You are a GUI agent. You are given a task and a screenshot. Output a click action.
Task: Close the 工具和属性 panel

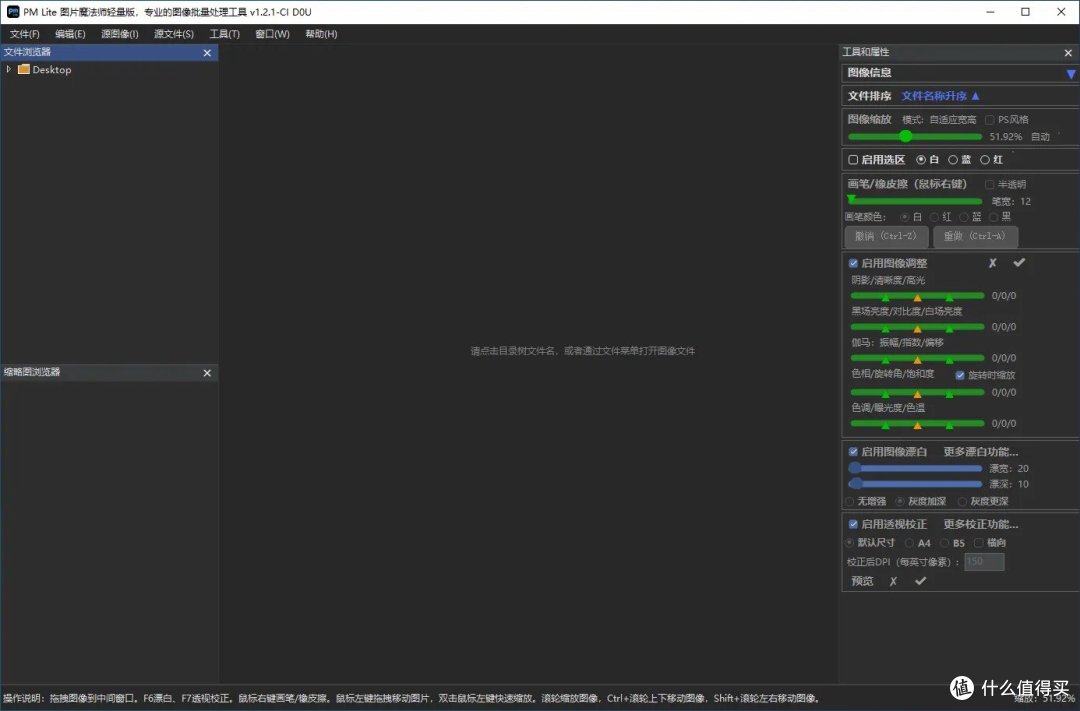click(1068, 53)
